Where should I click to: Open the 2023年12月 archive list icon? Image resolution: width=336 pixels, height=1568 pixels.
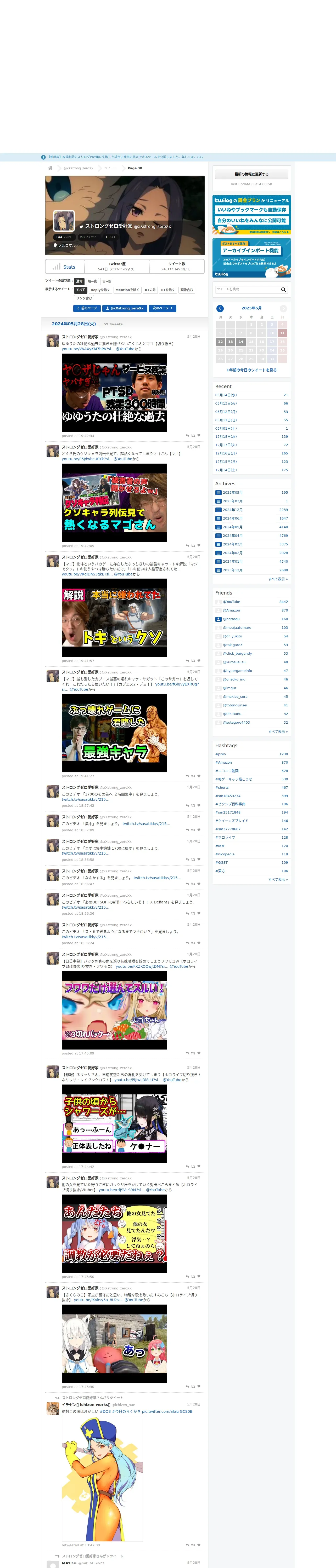(x=218, y=570)
